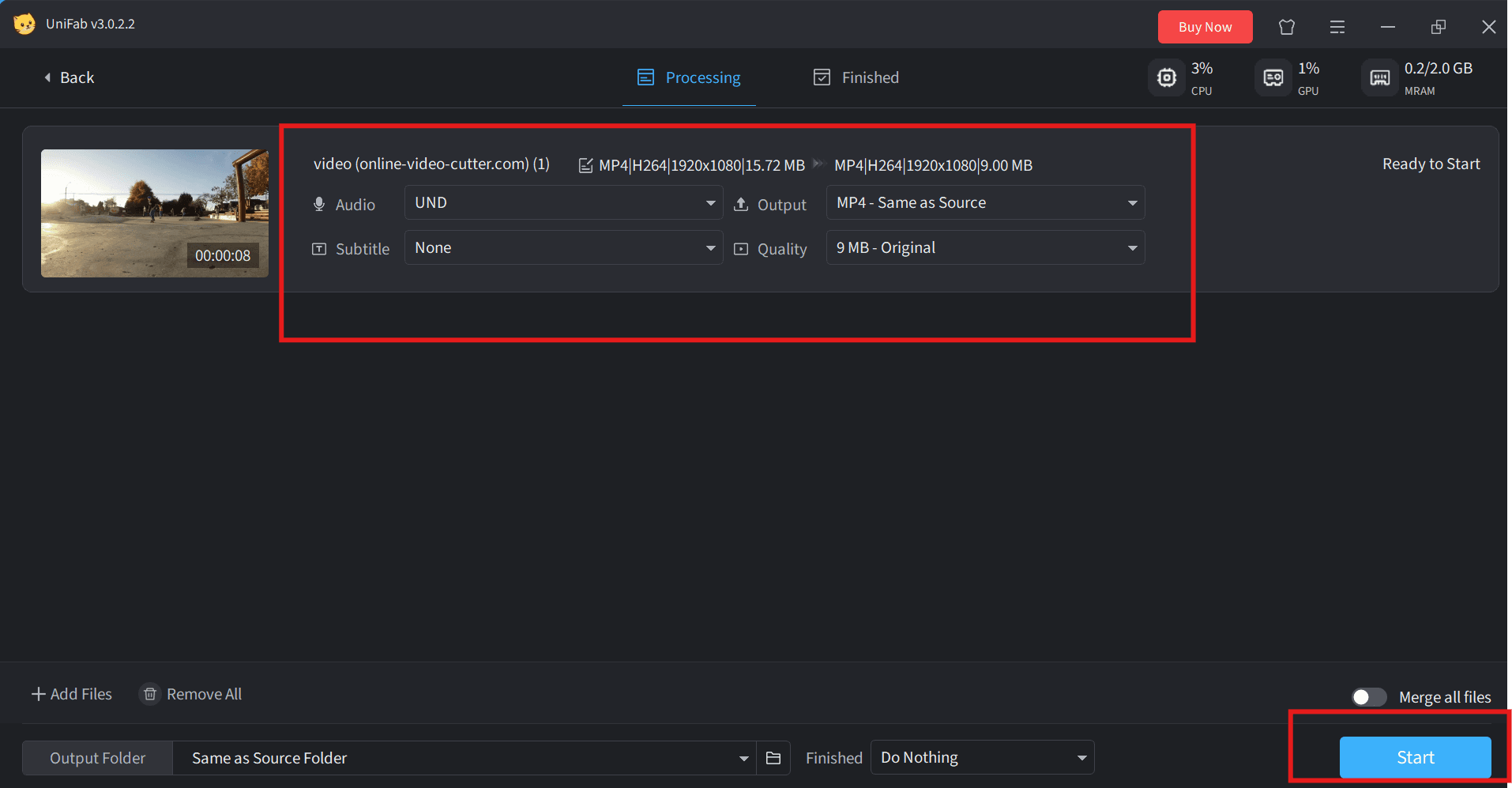Enable the Merge all files toggle
Screen dimensions: 1512x788
click(x=1368, y=697)
